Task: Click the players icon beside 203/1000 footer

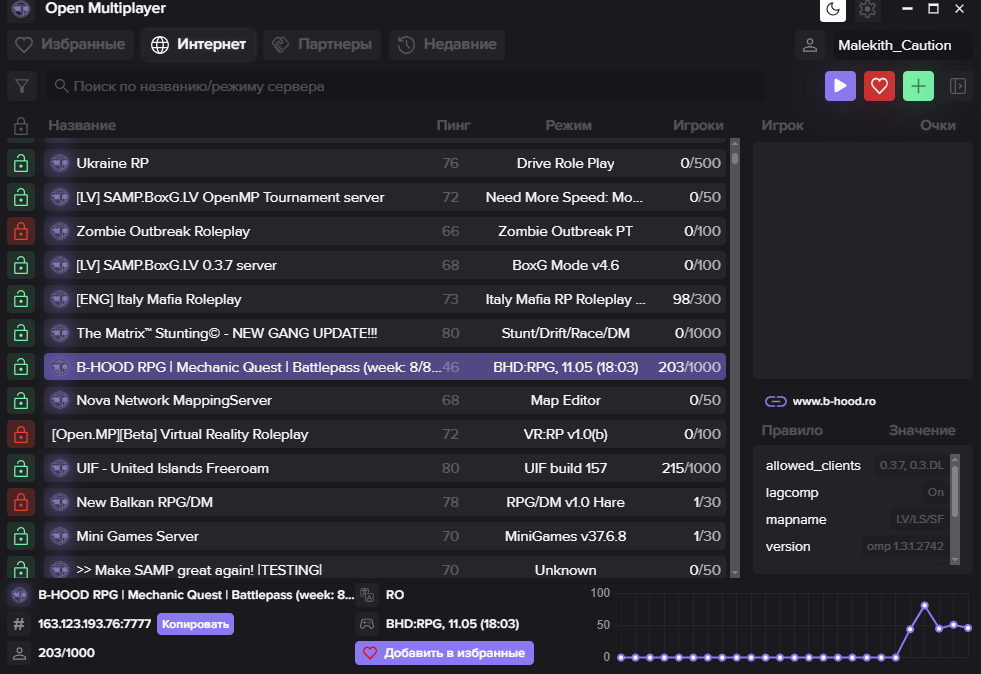Action: coord(19,653)
